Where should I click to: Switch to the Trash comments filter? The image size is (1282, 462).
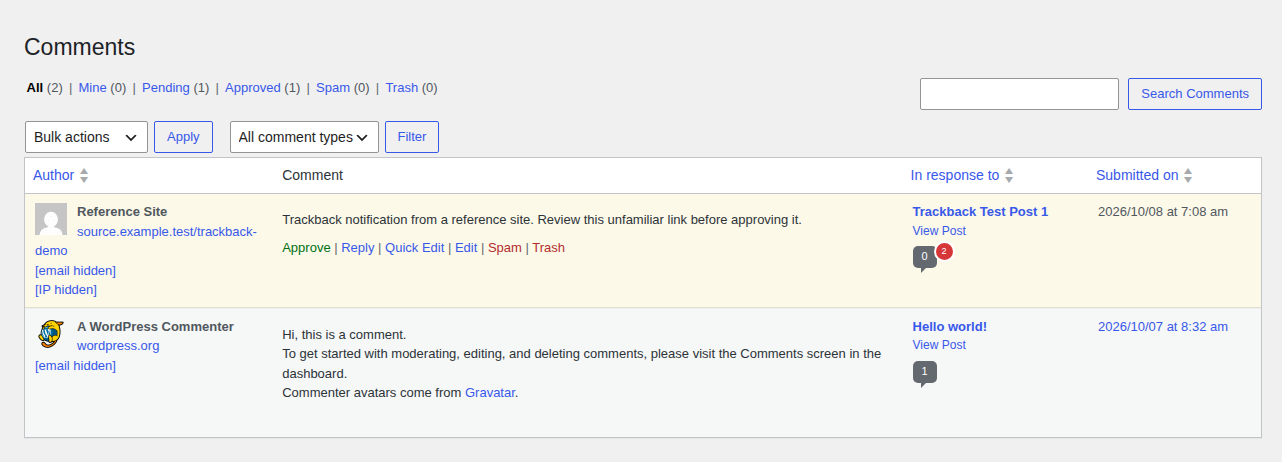401,88
